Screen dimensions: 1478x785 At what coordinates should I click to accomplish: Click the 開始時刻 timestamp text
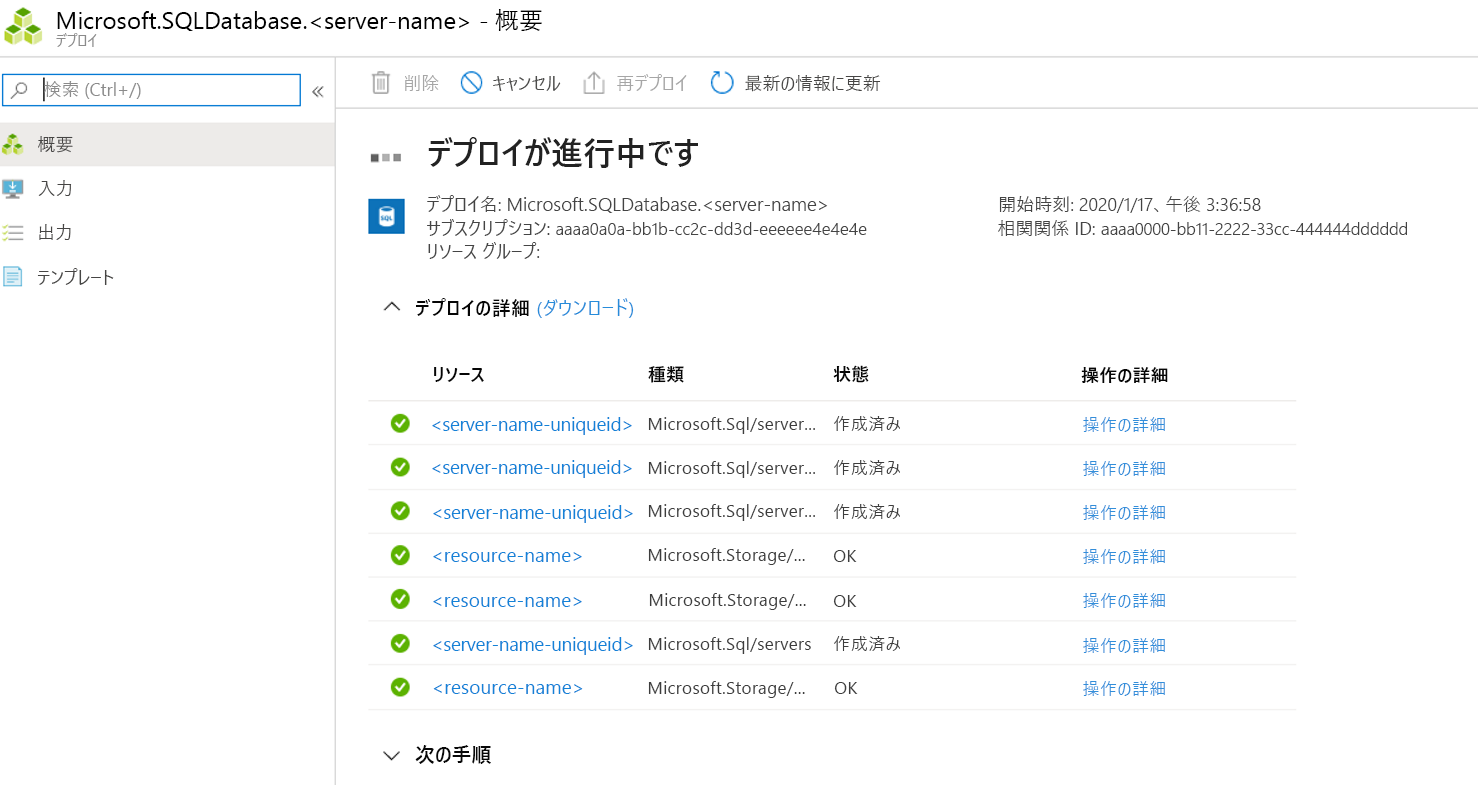1170,205
